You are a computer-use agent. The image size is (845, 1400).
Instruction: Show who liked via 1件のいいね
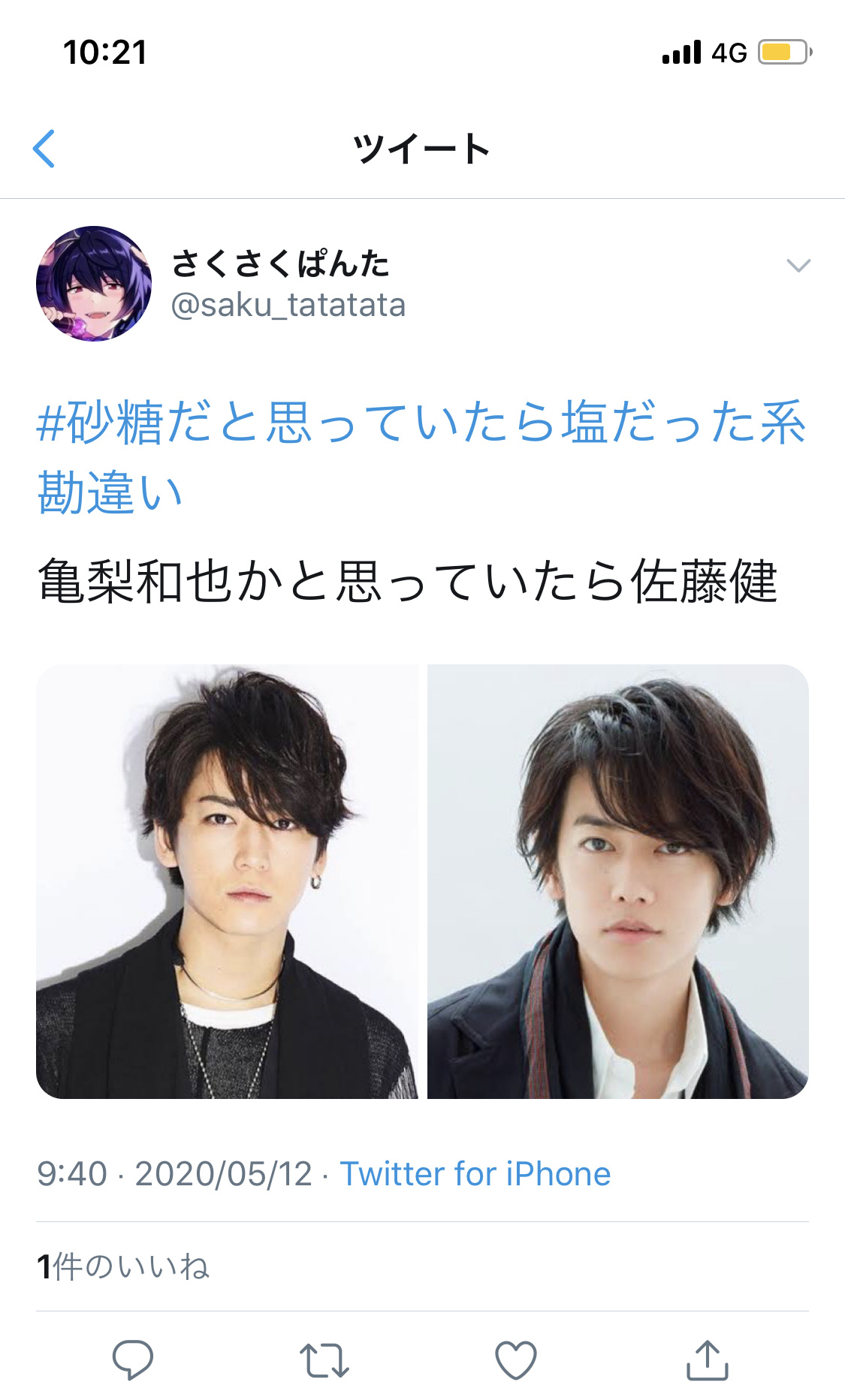pyautogui.click(x=123, y=1266)
